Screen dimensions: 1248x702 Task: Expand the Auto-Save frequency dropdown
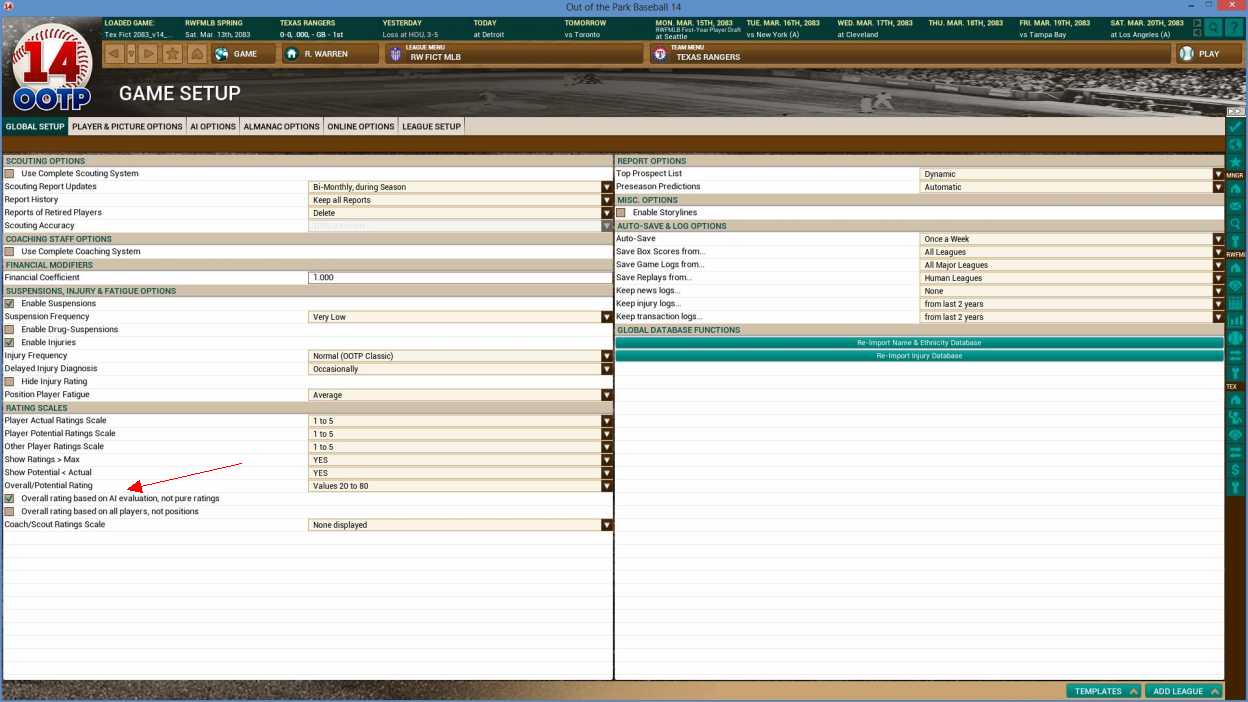click(1072, 239)
